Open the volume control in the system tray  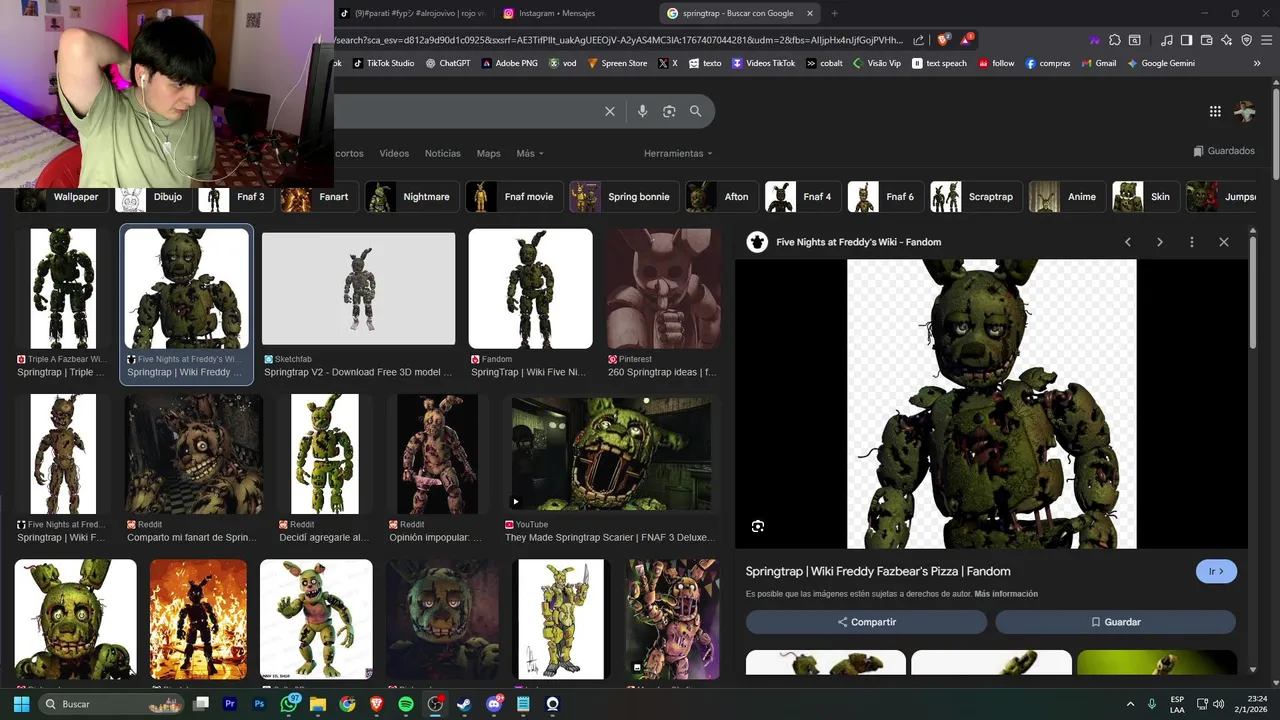click(x=1218, y=704)
